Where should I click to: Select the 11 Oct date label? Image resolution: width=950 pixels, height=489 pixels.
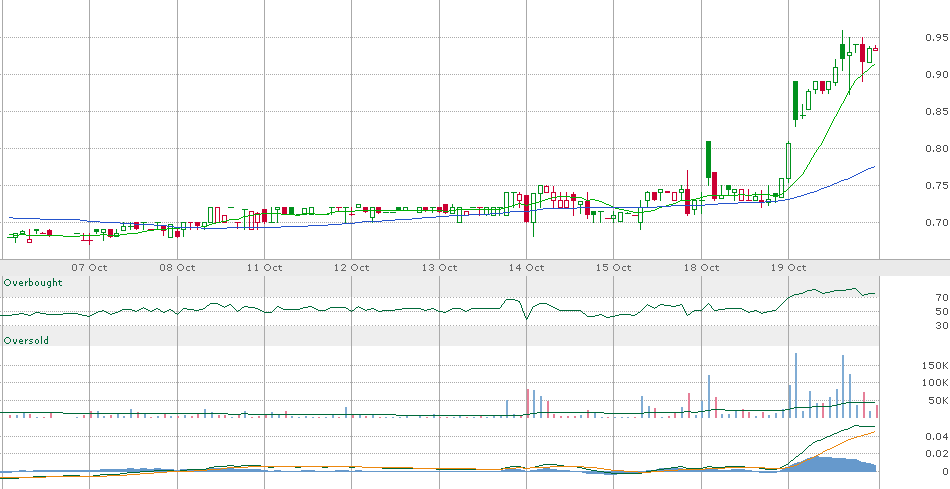[264, 267]
